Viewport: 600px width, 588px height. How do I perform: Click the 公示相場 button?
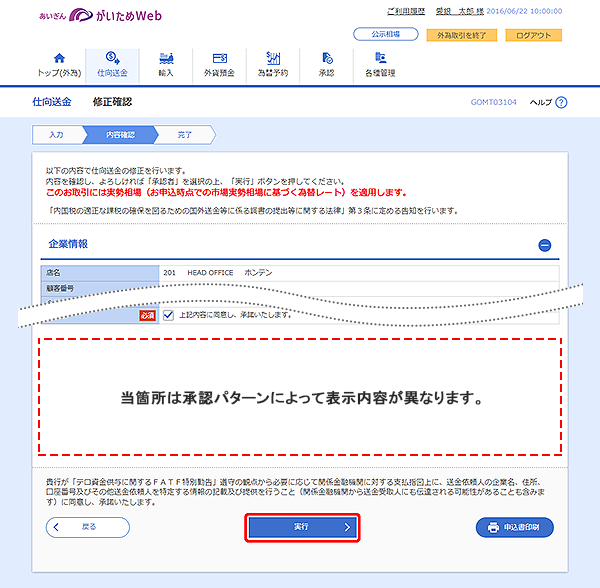(386, 34)
